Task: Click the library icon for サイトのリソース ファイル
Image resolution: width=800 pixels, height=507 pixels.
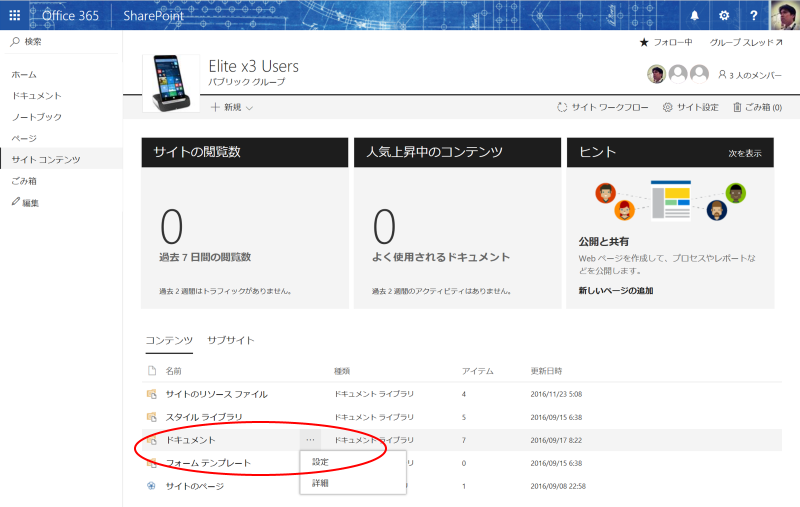Action: pyautogui.click(x=152, y=394)
